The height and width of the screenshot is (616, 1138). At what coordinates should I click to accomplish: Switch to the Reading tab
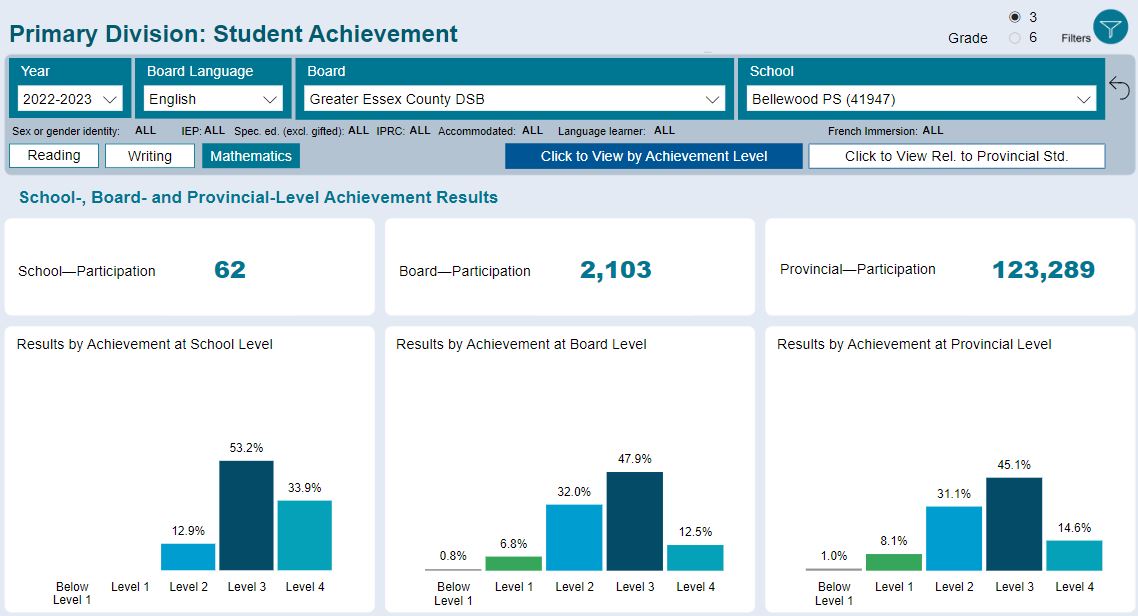click(x=54, y=156)
